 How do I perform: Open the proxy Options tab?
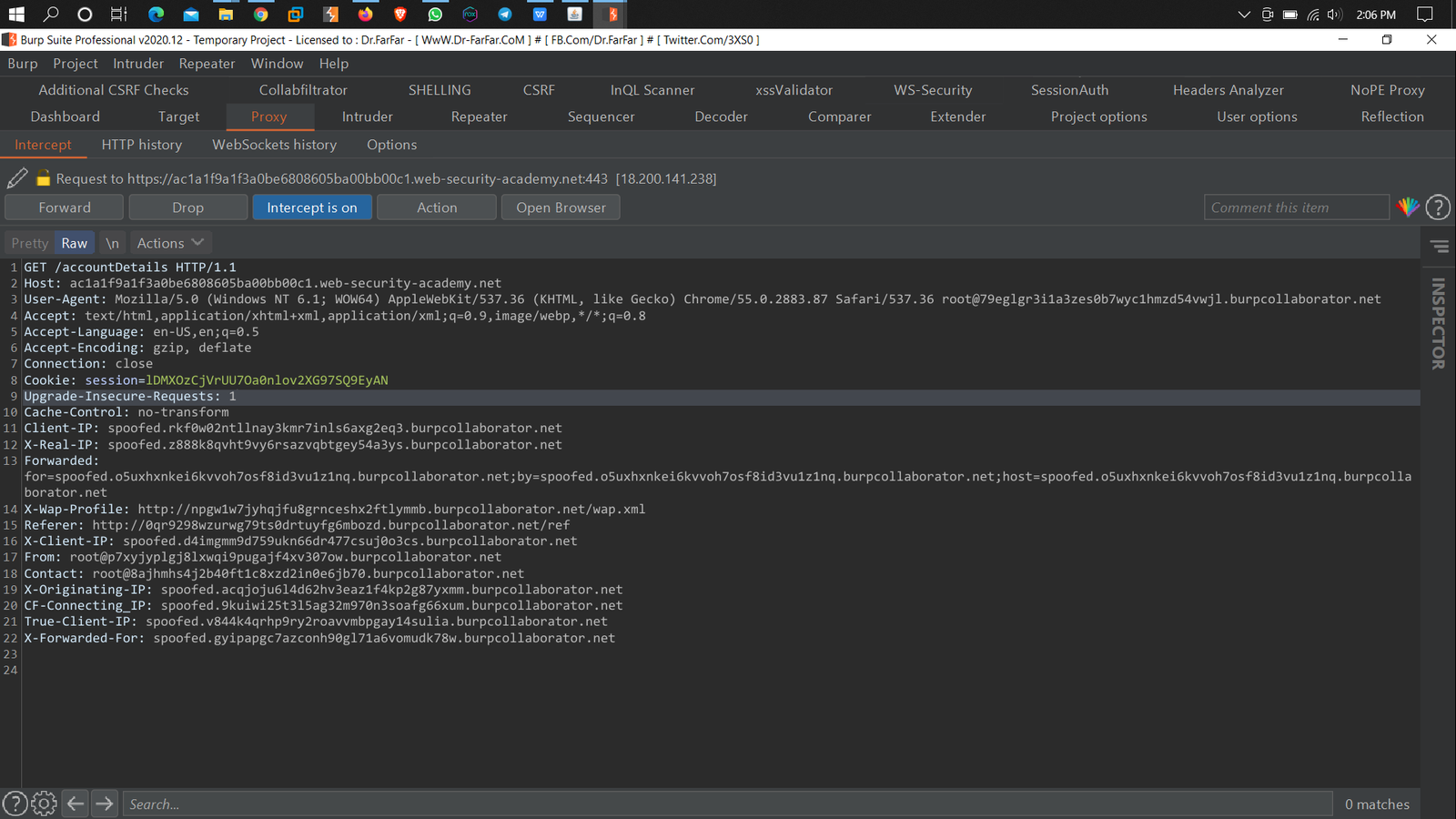point(392,145)
